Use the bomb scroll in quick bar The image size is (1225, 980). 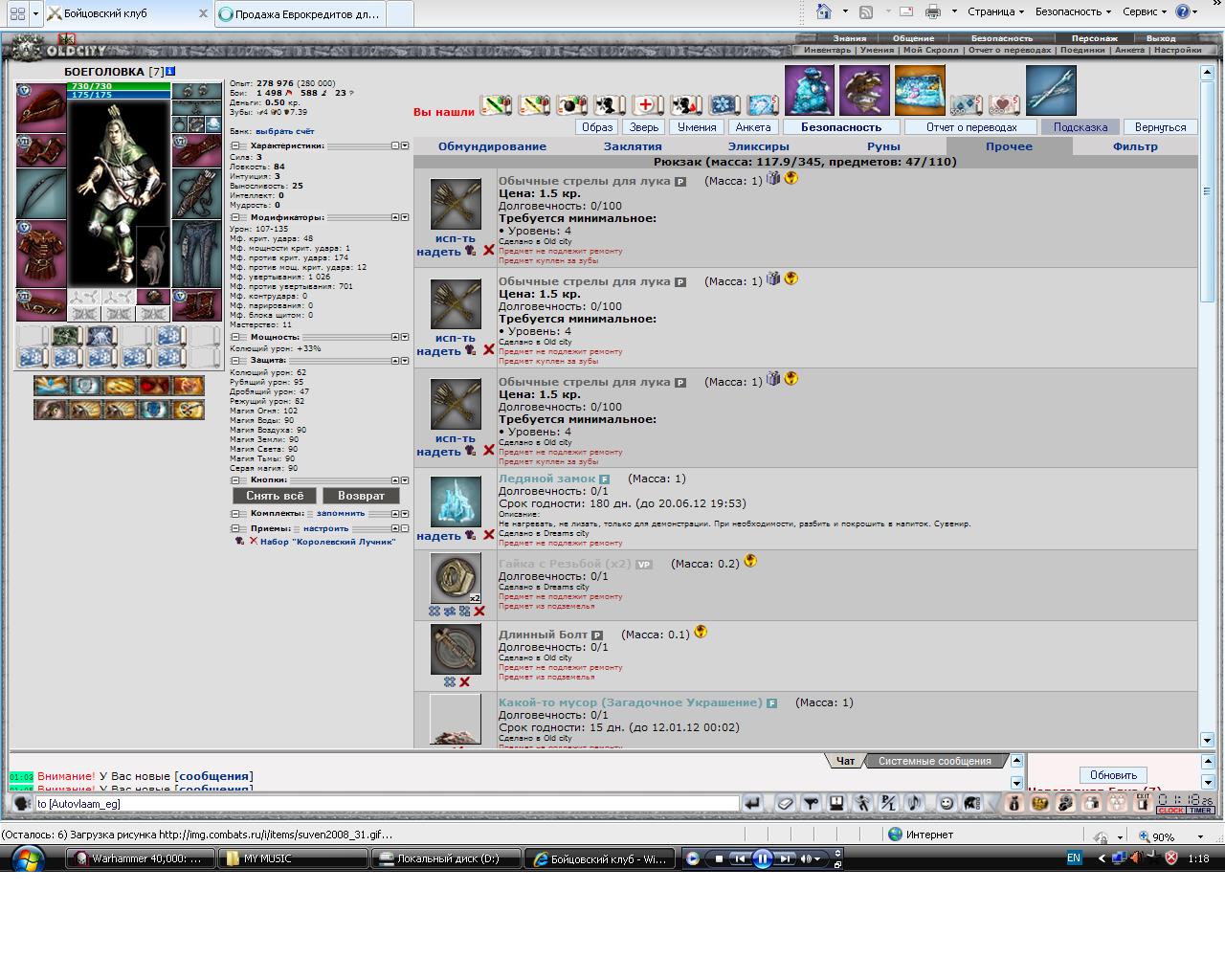click(x=571, y=104)
